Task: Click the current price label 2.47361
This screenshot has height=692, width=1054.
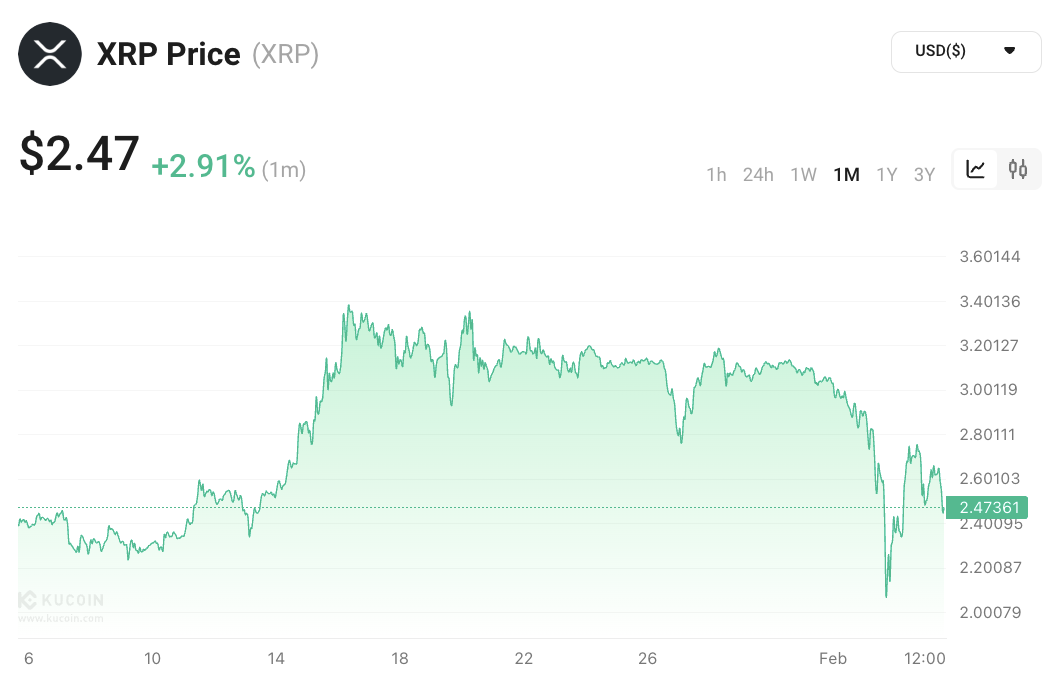Action: point(988,508)
